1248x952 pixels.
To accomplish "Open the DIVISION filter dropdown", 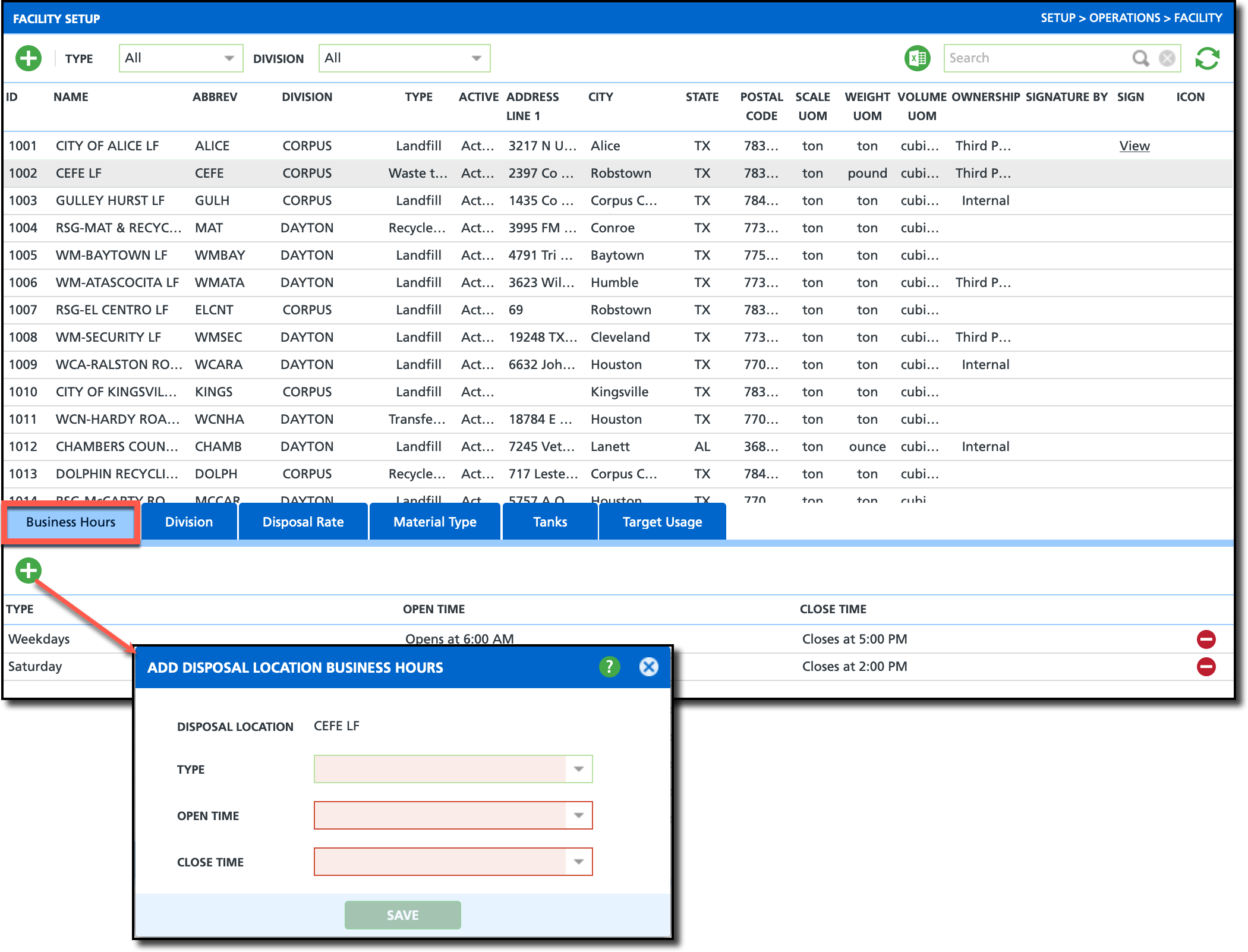I will click(x=476, y=58).
